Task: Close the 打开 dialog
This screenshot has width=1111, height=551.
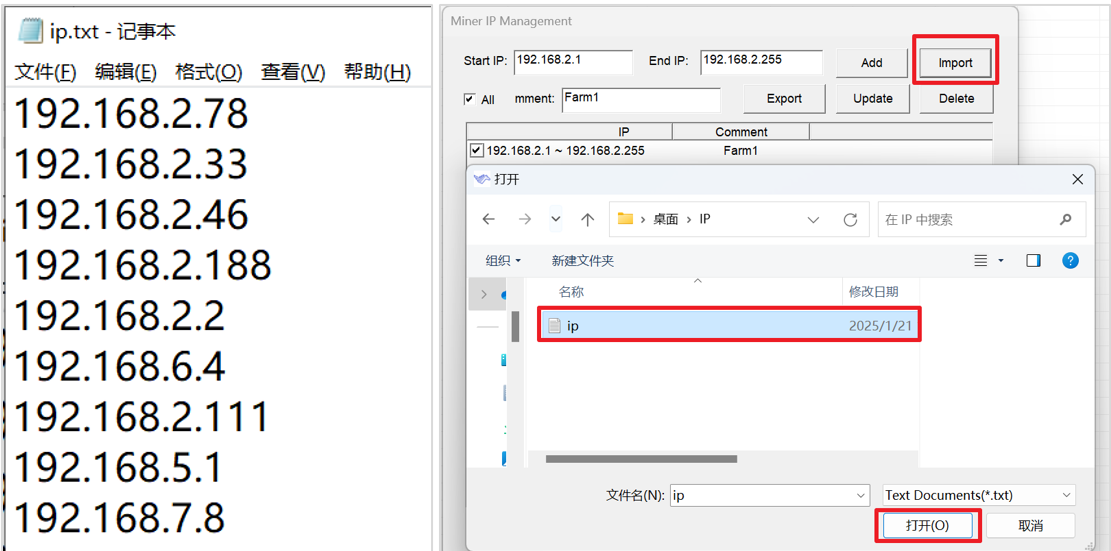Action: point(1077,180)
